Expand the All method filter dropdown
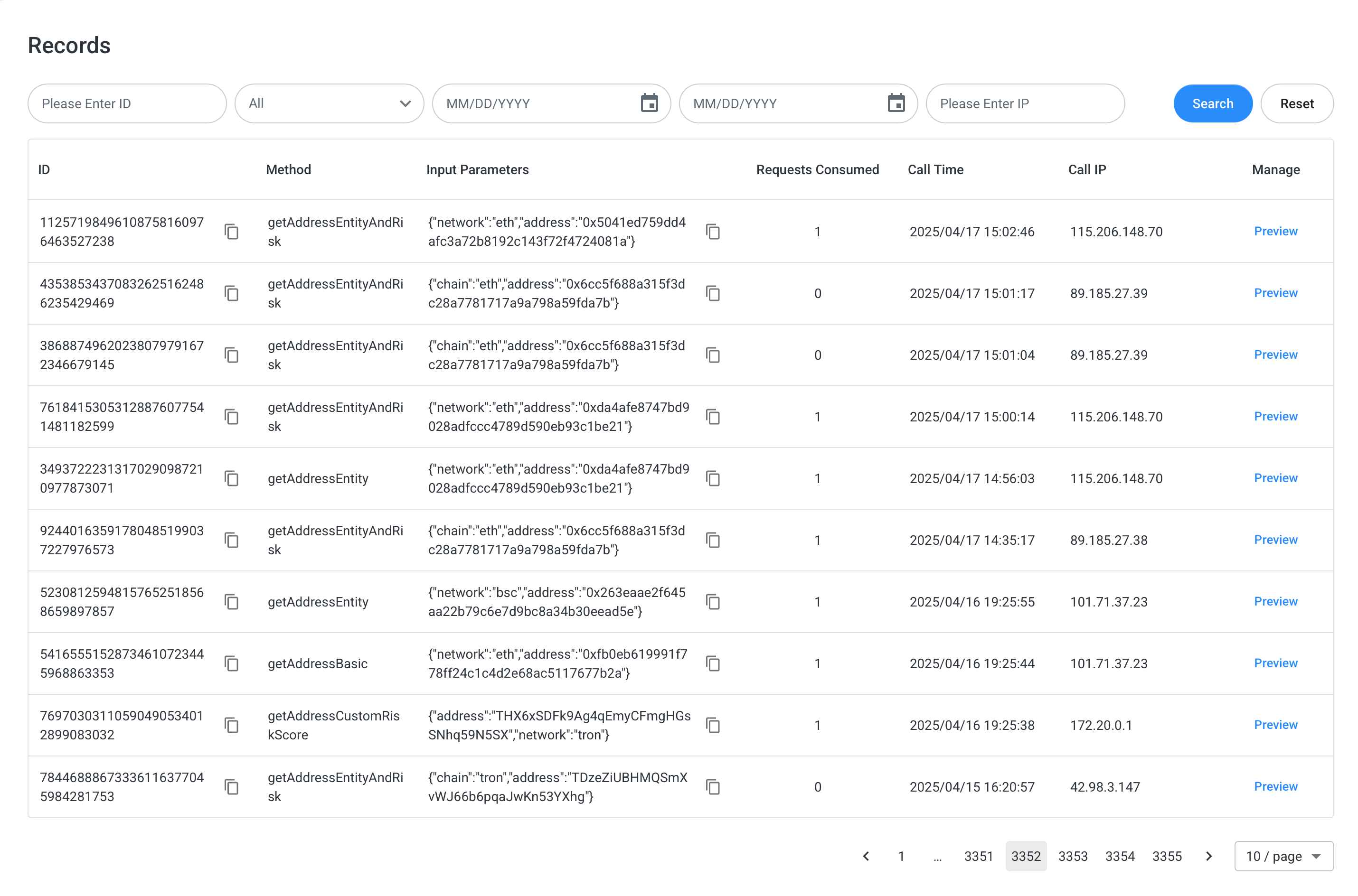The image size is (1358, 896). (330, 103)
